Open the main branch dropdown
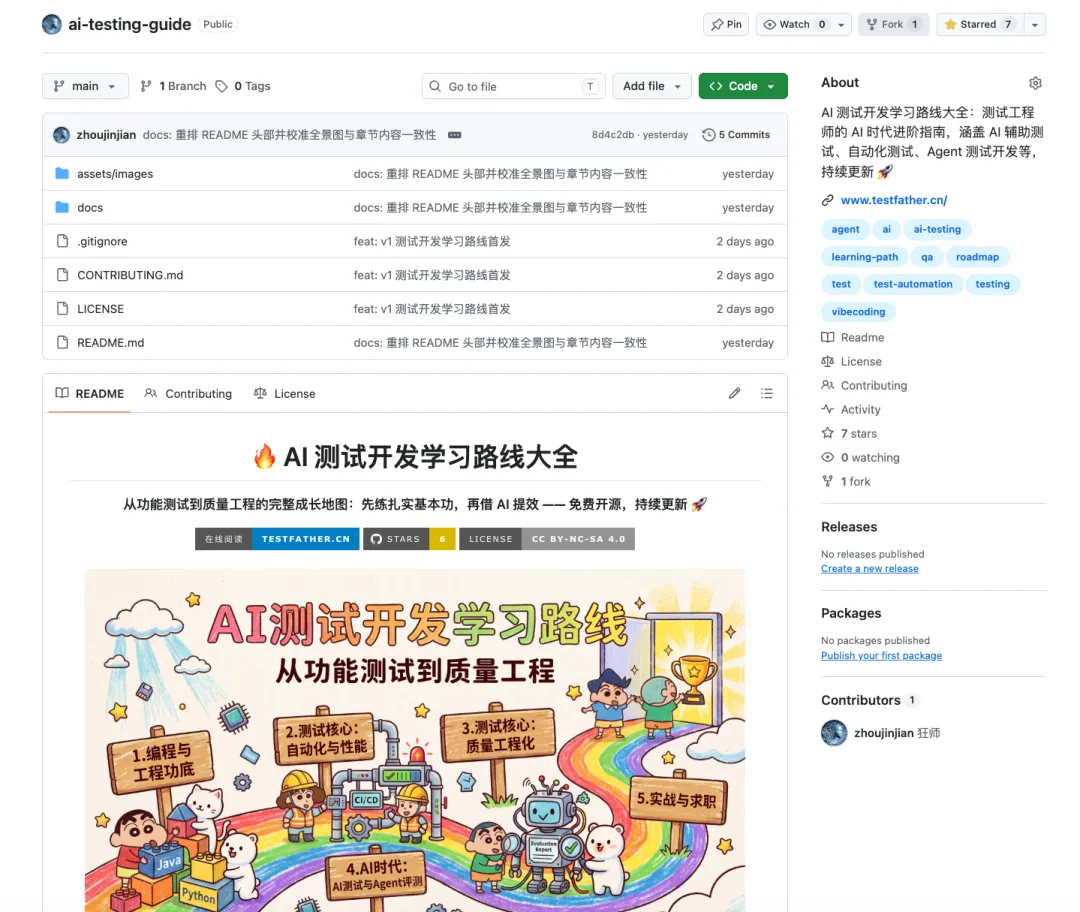 [x=85, y=86]
